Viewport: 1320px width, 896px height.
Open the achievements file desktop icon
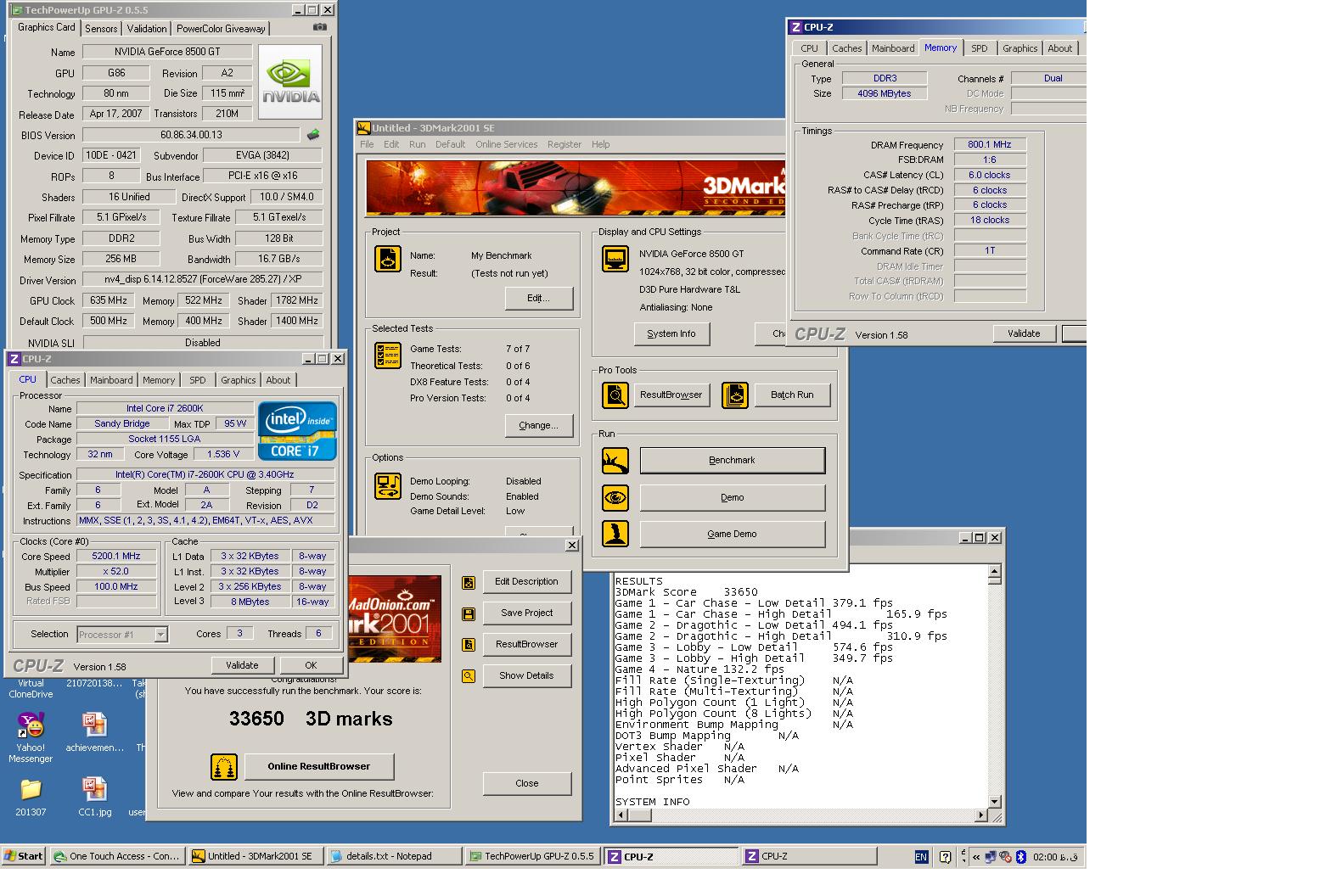click(x=94, y=732)
